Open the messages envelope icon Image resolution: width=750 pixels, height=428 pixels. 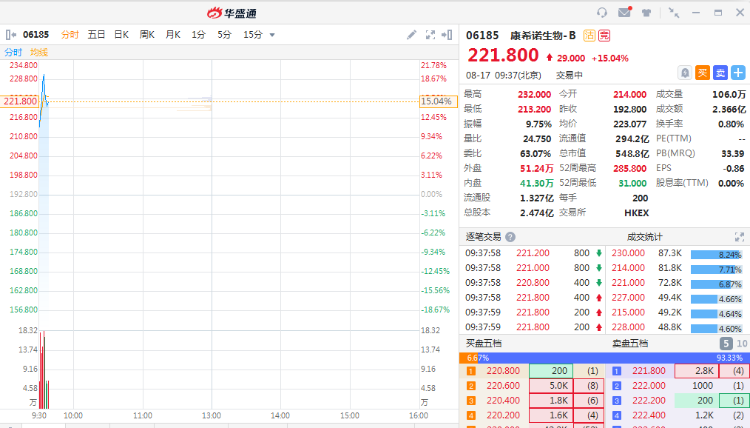pos(624,12)
